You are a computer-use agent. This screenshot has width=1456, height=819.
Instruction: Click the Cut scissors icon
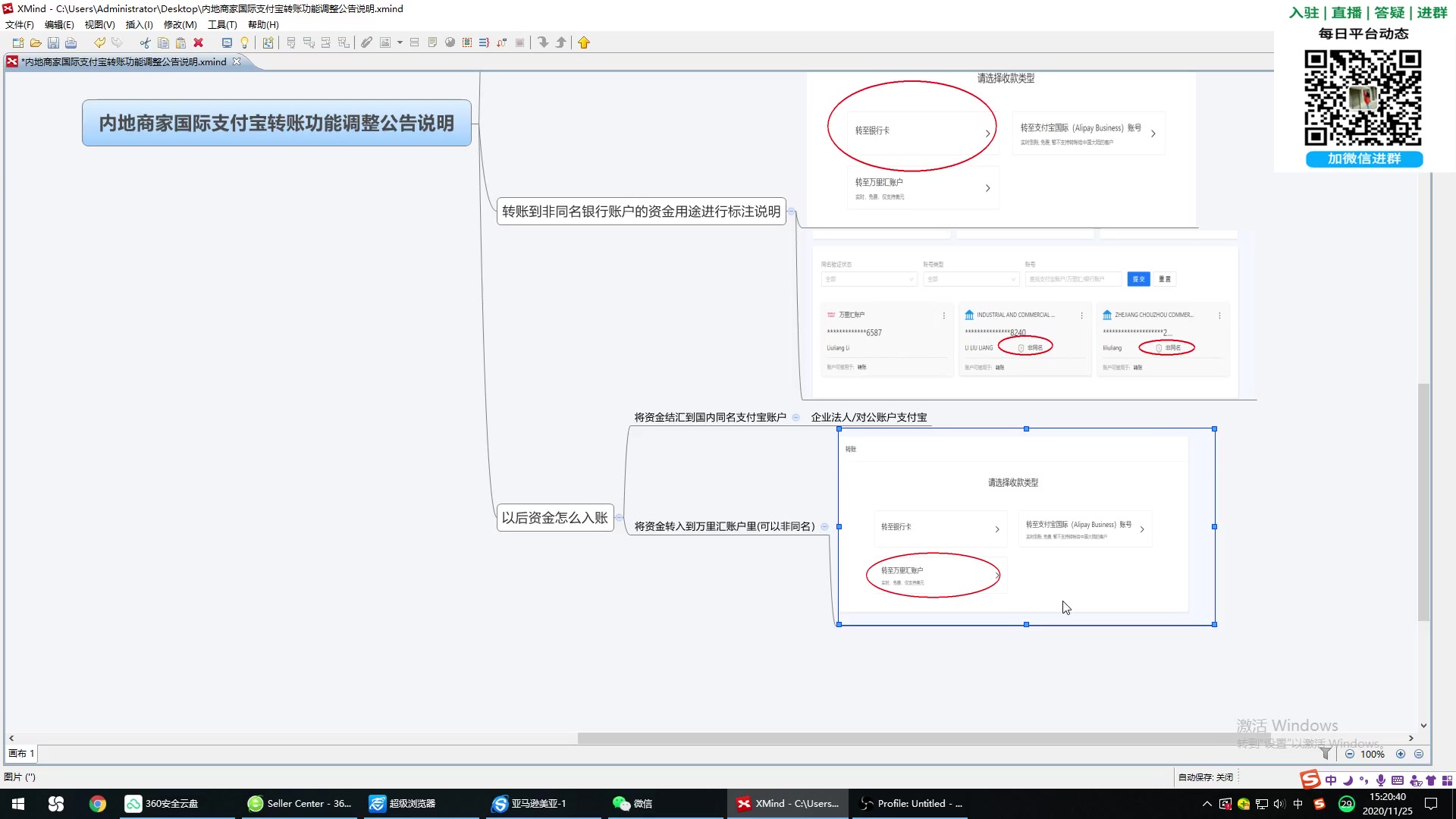(x=146, y=42)
